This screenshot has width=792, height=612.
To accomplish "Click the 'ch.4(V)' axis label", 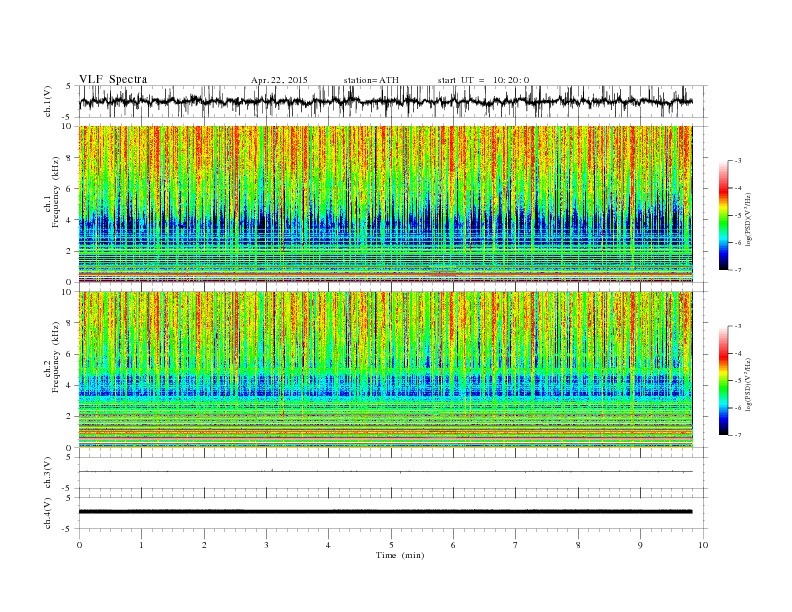I will [x=48, y=513].
